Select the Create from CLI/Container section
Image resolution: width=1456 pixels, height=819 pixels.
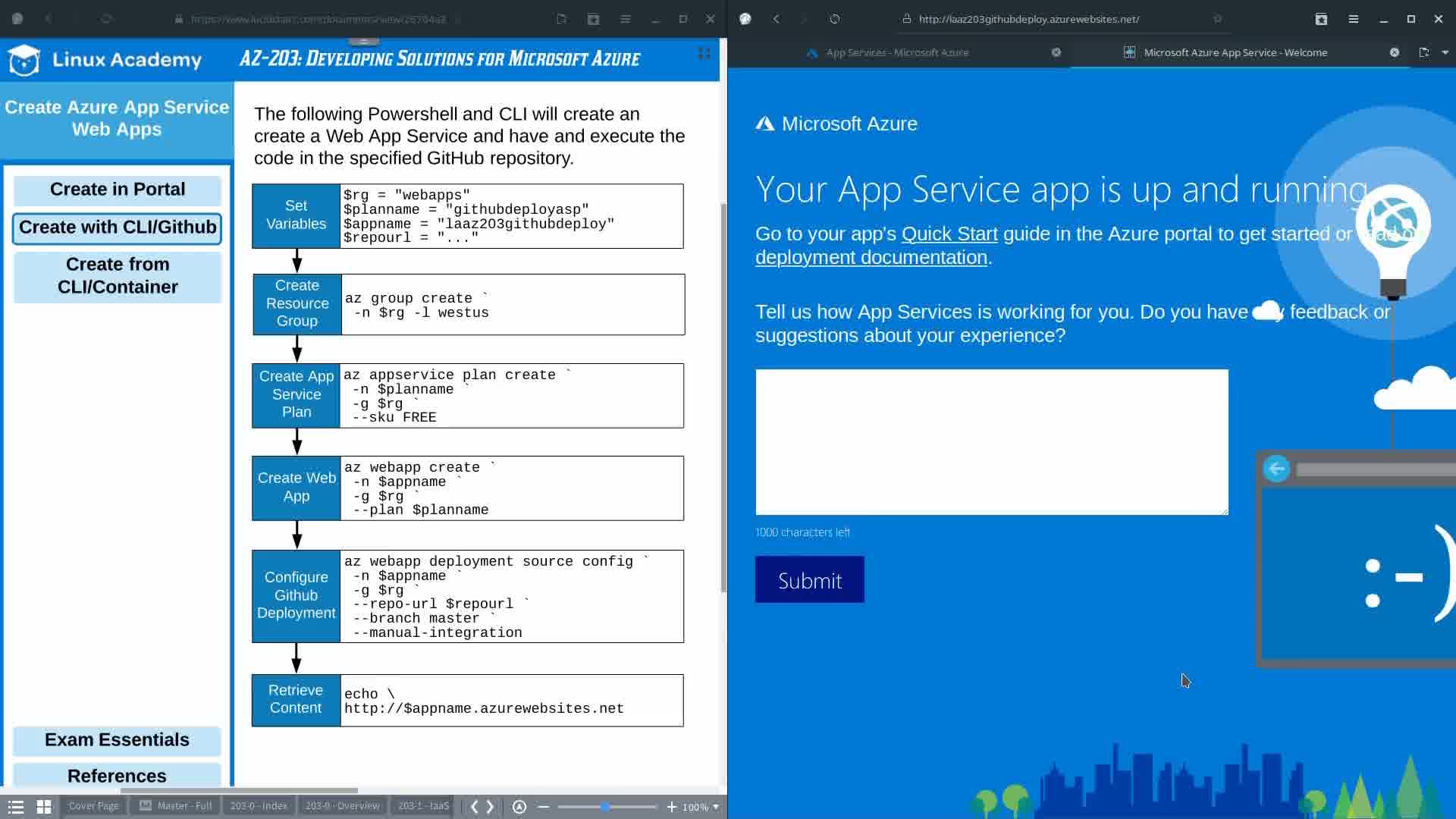click(118, 275)
